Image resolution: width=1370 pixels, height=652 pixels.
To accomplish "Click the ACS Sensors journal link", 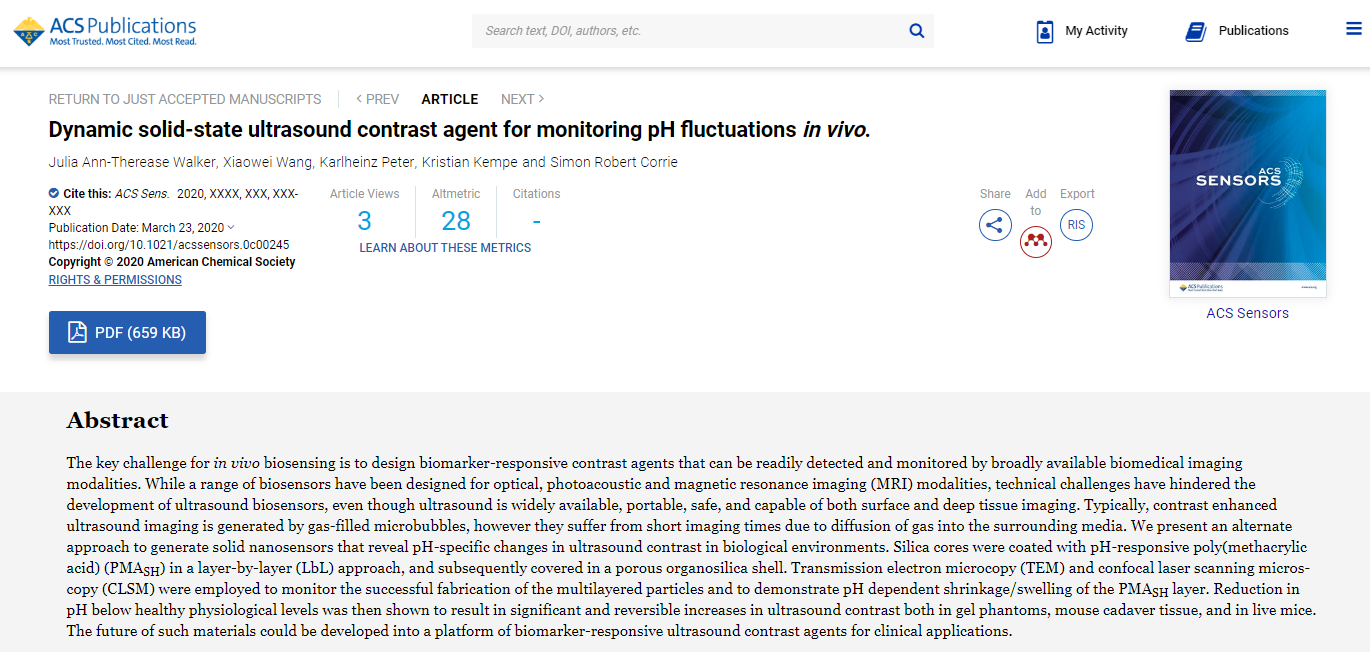I will tap(1247, 313).
